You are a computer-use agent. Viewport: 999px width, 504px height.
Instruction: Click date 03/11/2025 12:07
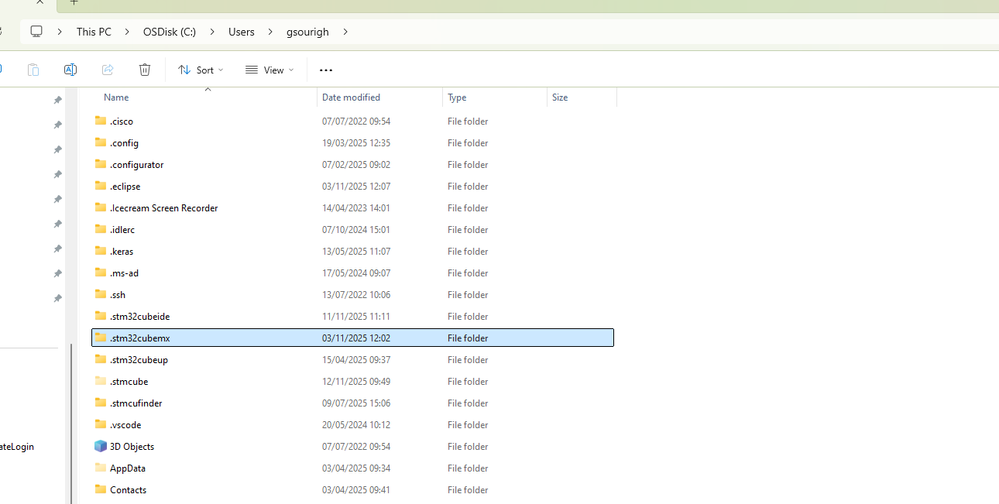[356, 186]
